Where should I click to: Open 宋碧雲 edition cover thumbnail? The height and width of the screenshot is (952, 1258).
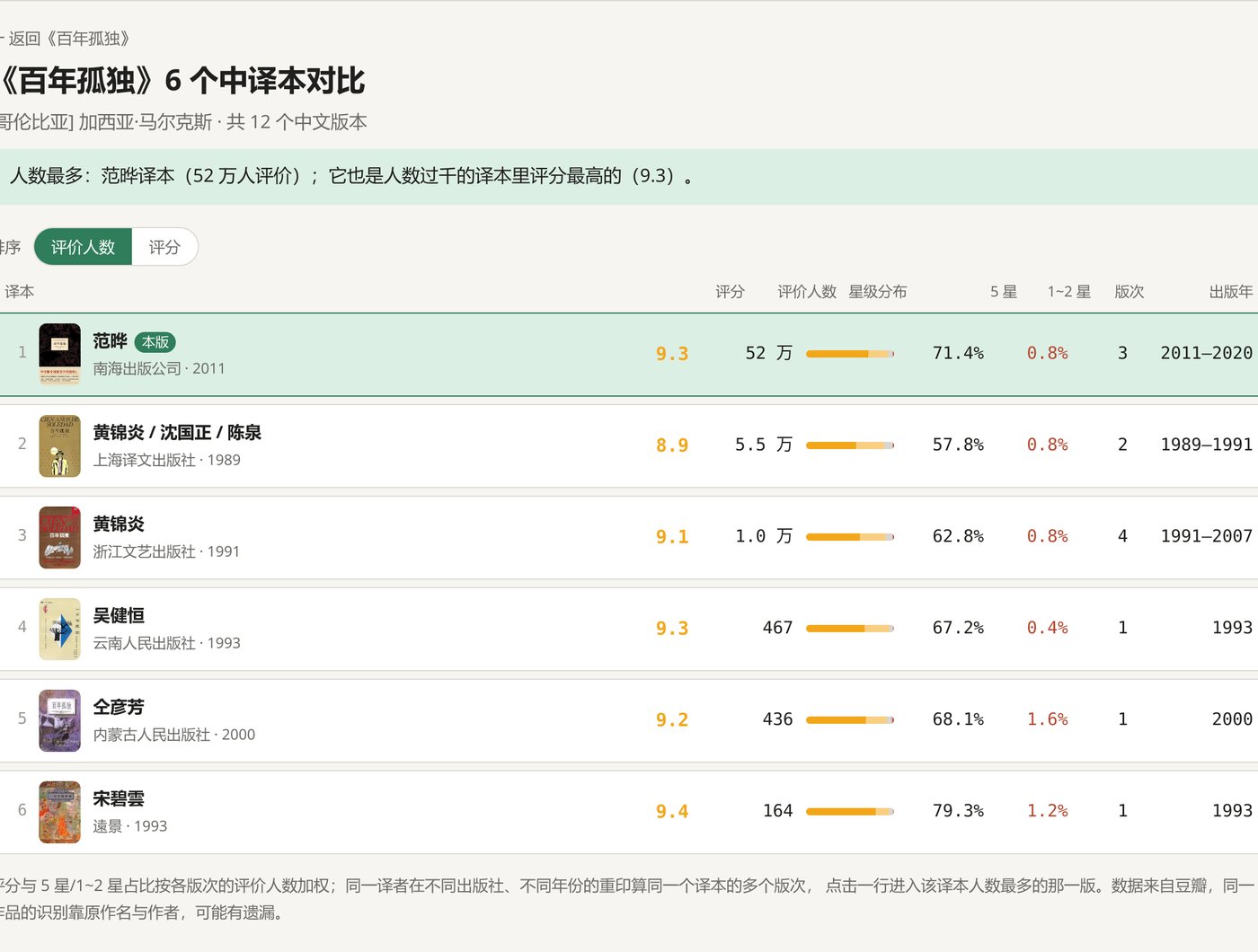pos(59,812)
